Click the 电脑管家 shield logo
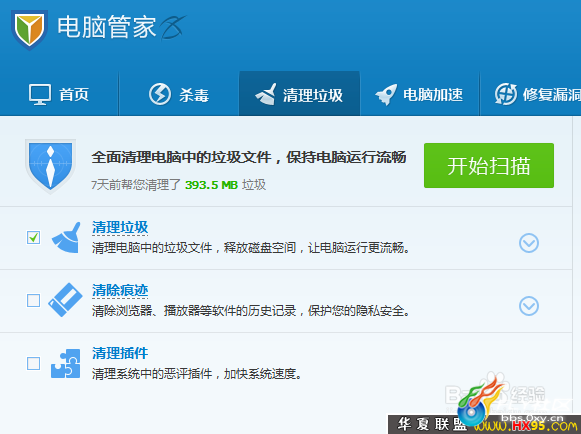The width and height of the screenshot is (581, 434). pyautogui.click(x=29, y=29)
